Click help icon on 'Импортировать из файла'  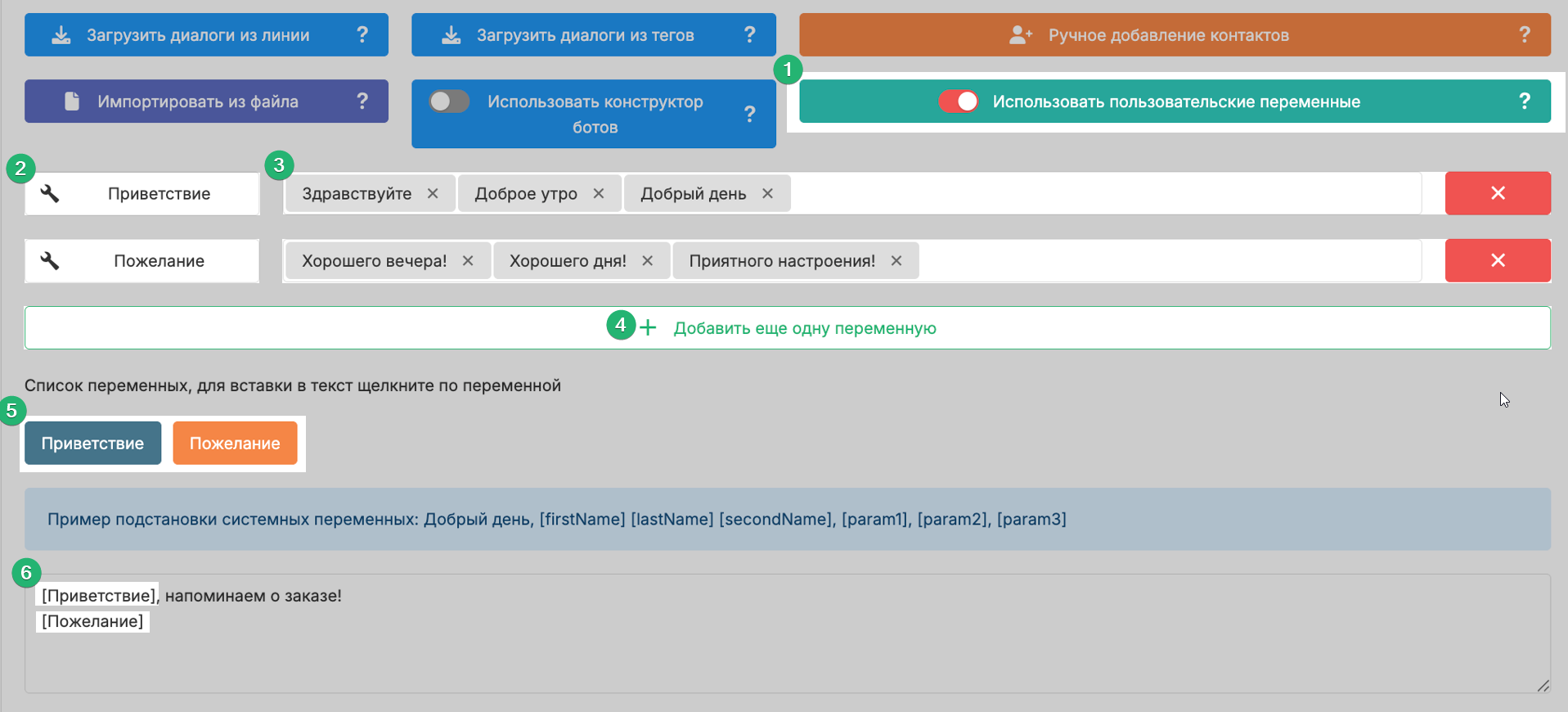point(362,101)
